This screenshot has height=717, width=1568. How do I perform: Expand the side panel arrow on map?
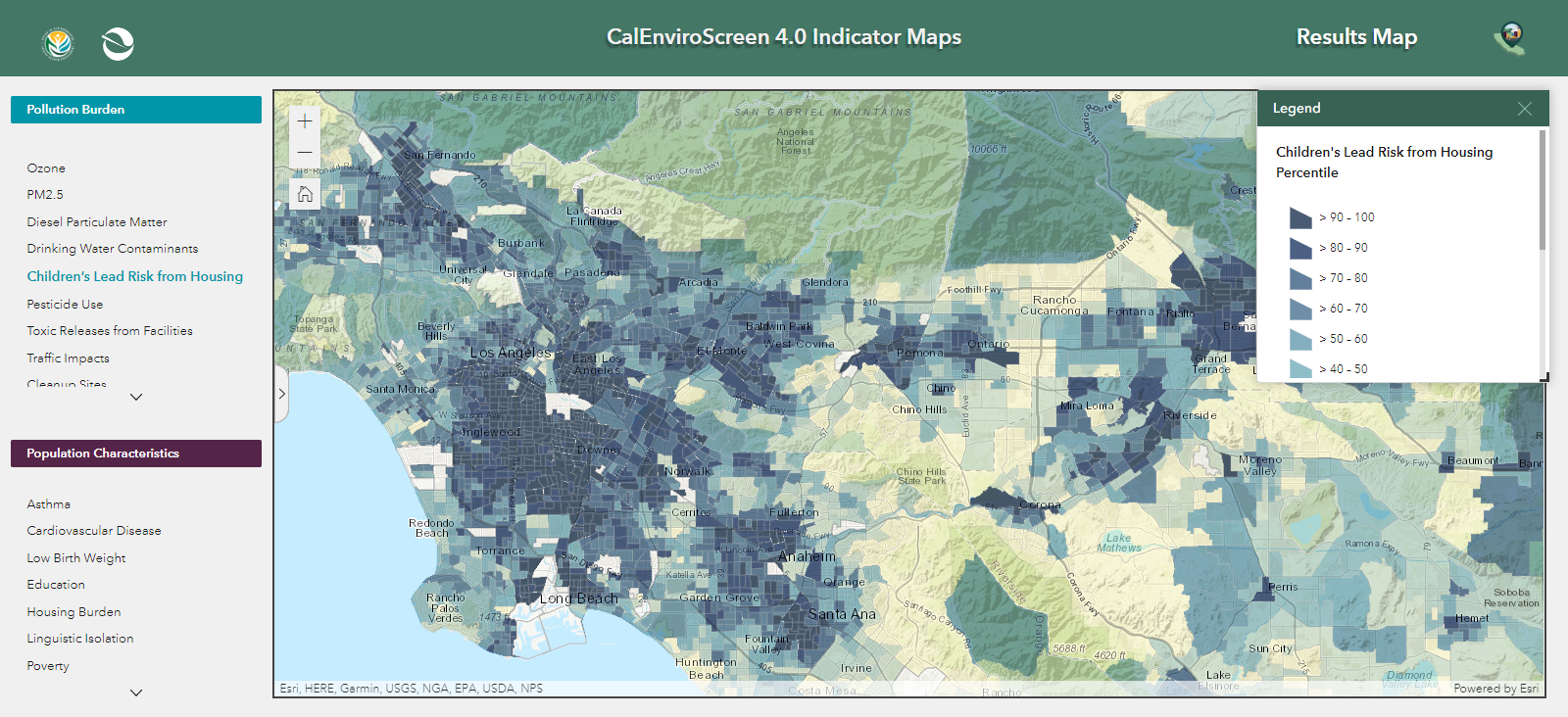[281, 394]
